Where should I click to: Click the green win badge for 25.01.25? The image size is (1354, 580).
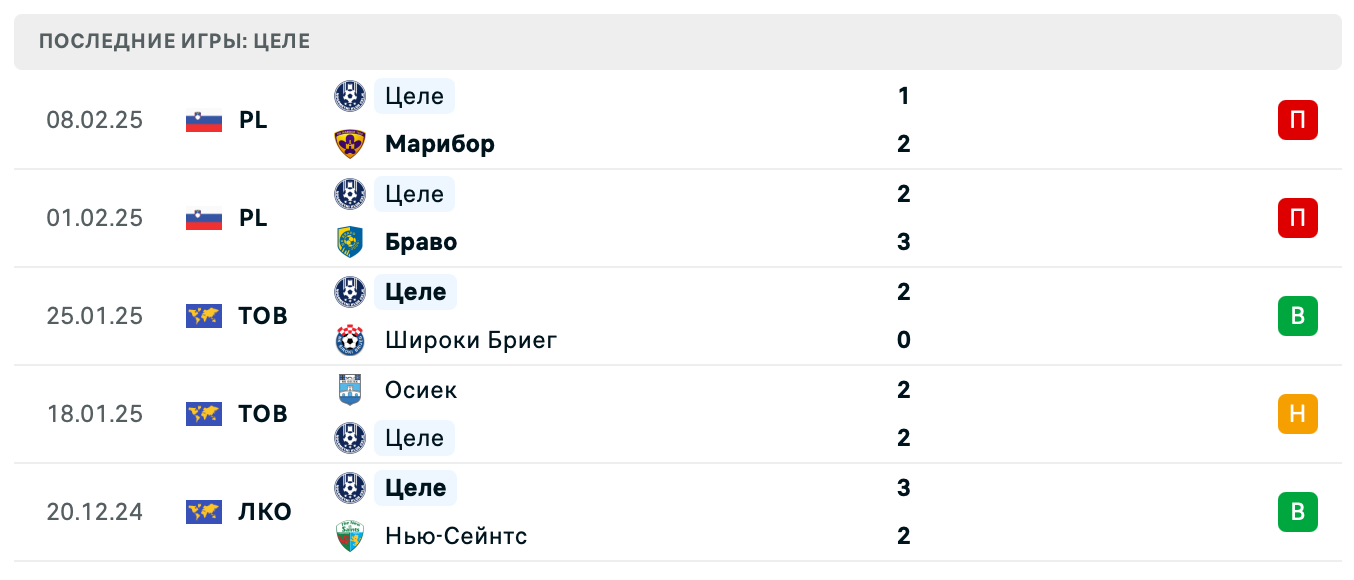click(x=1297, y=316)
